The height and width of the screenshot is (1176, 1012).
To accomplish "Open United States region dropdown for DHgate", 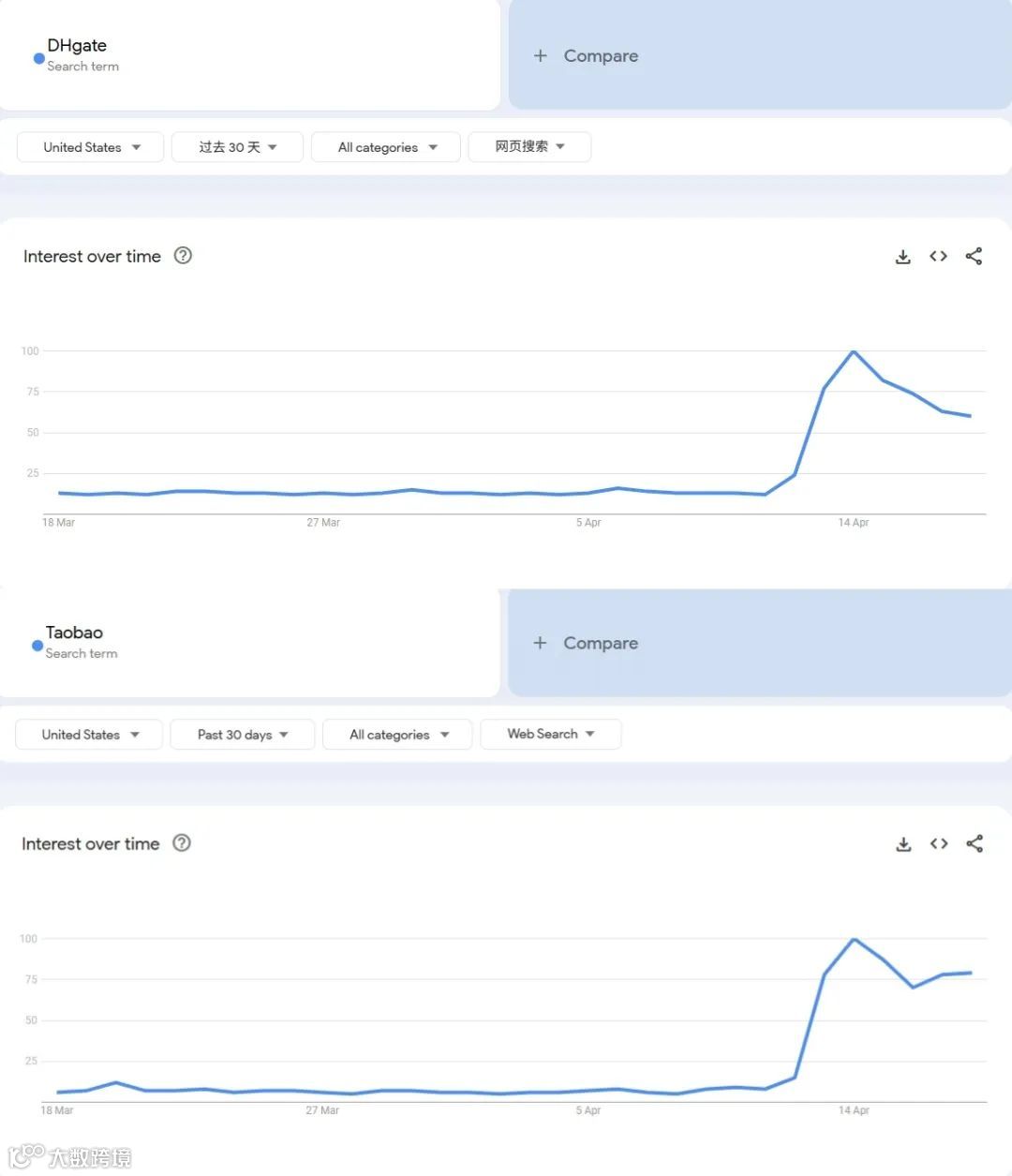I will (x=91, y=147).
